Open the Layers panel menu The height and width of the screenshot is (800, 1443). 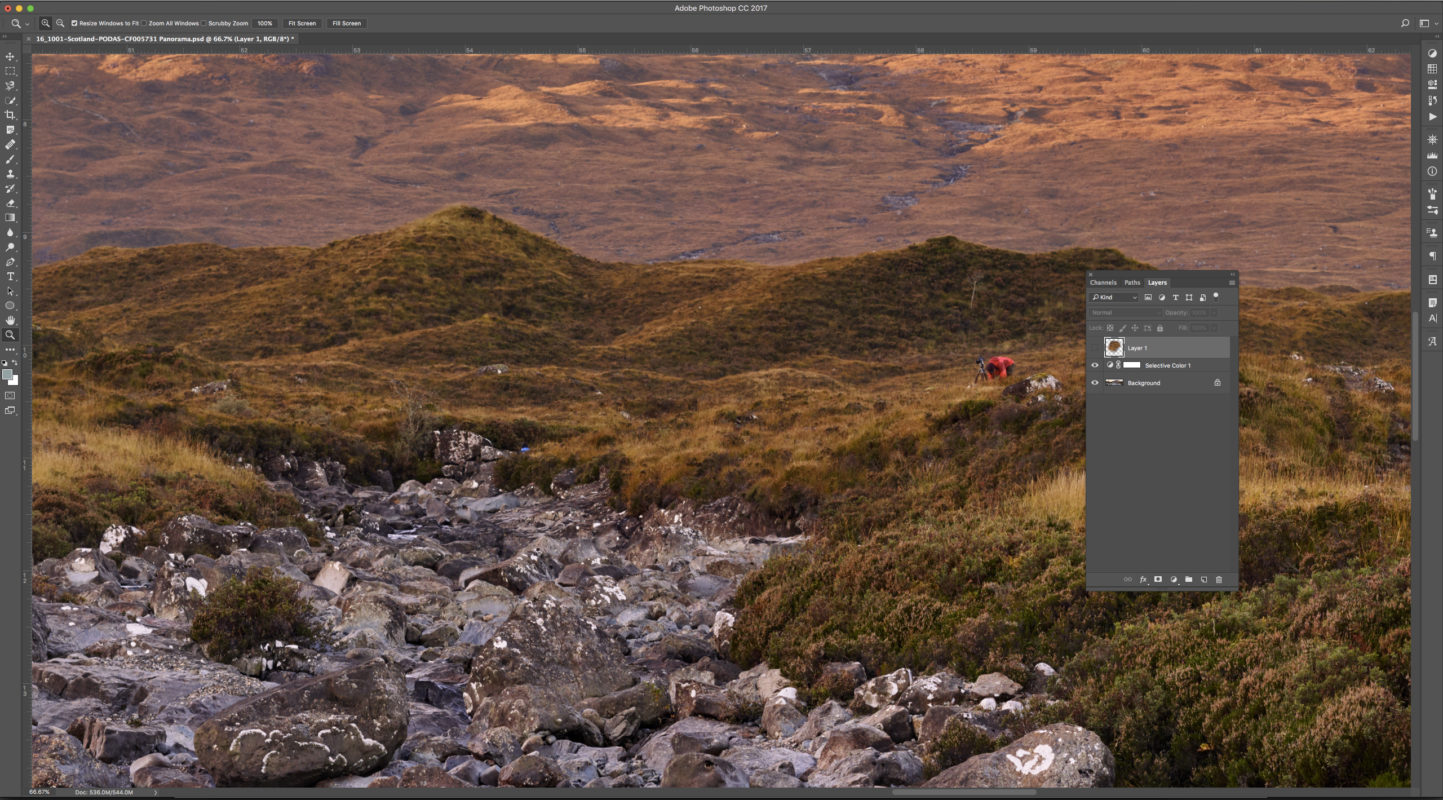click(1231, 282)
